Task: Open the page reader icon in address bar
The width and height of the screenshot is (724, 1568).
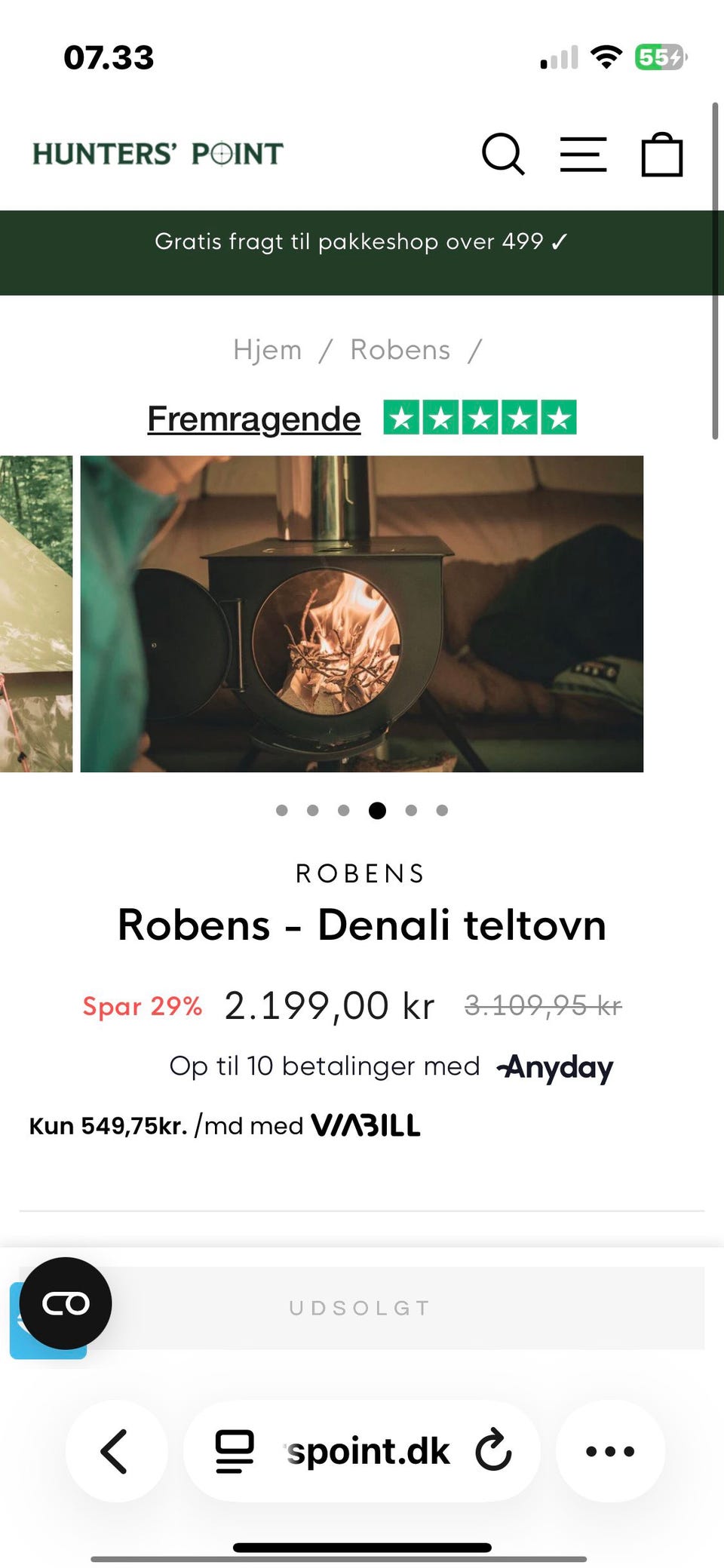Action: tap(235, 1451)
